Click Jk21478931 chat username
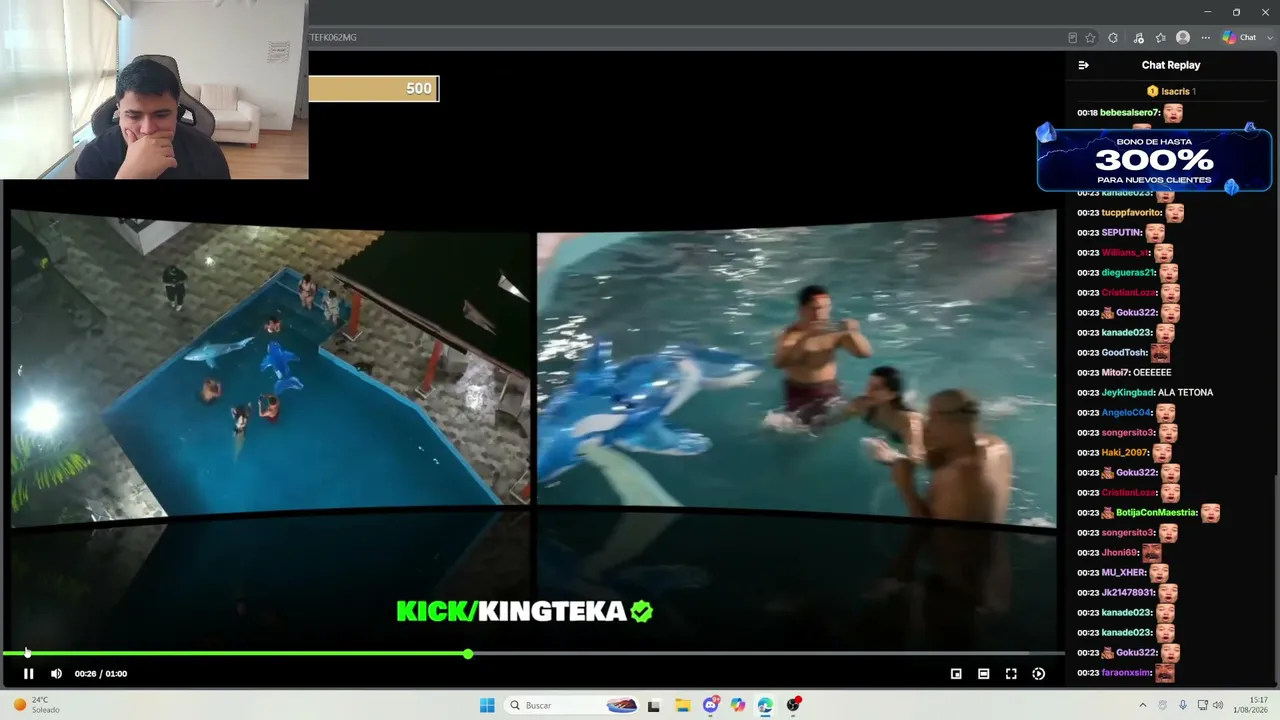This screenshot has width=1280, height=720. tap(1129, 593)
